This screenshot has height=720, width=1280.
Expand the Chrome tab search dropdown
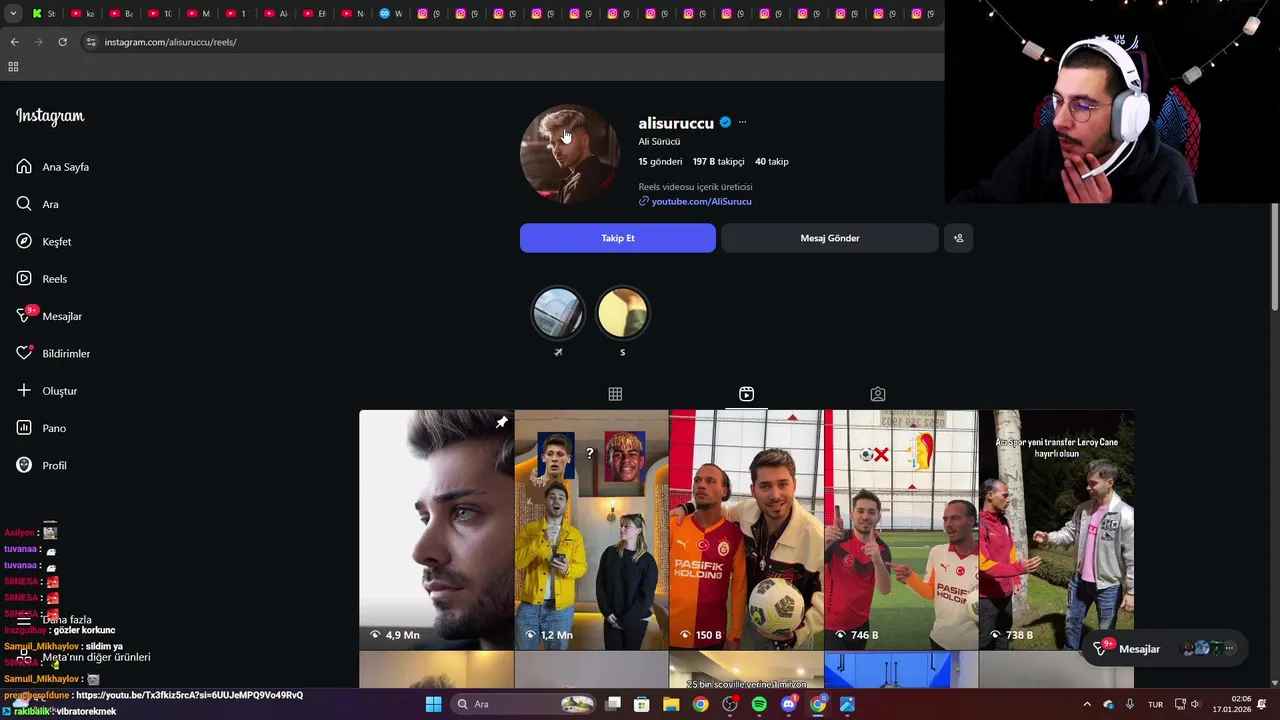point(13,14)
